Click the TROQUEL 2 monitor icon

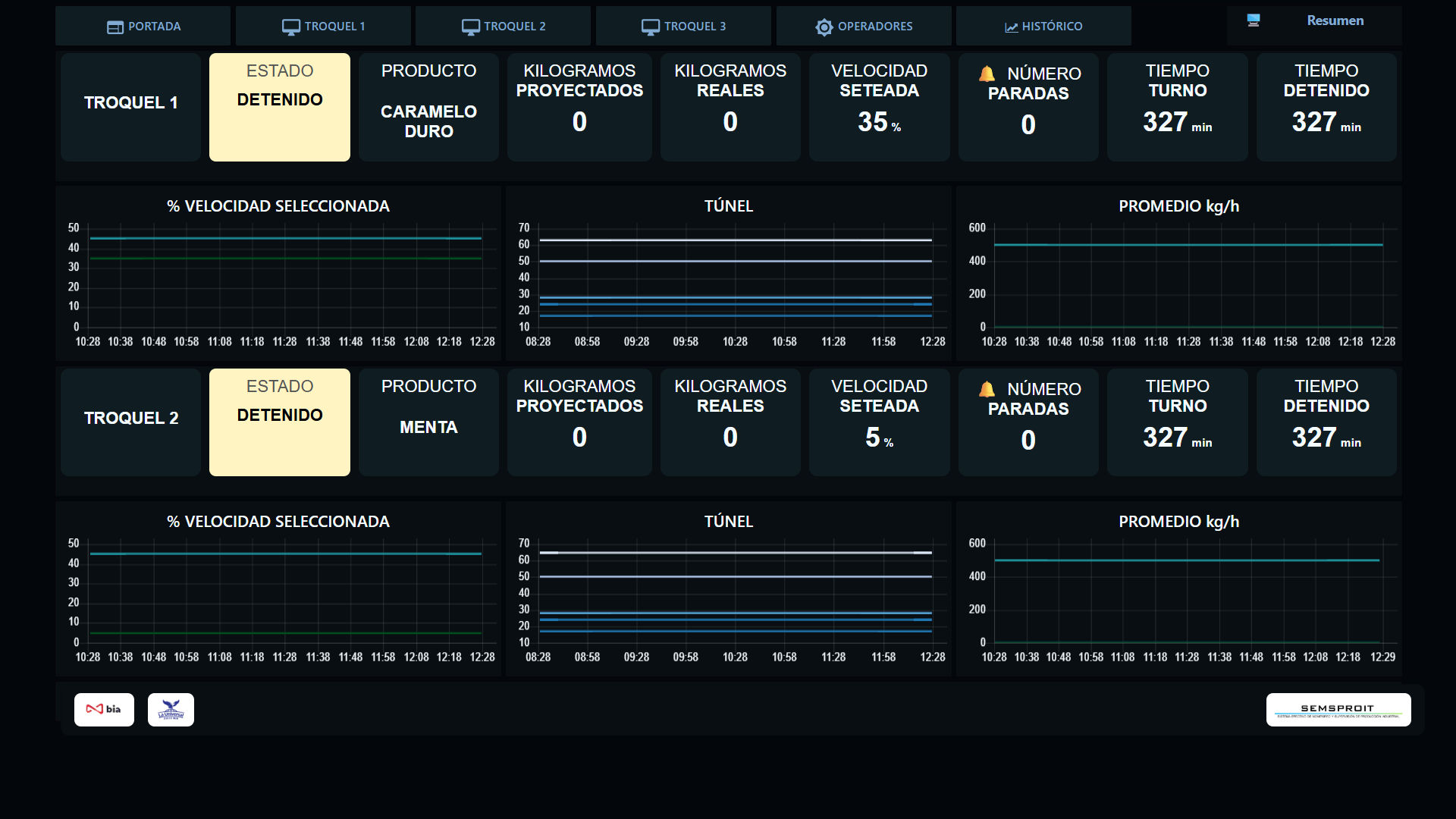(x=471, y=27)
